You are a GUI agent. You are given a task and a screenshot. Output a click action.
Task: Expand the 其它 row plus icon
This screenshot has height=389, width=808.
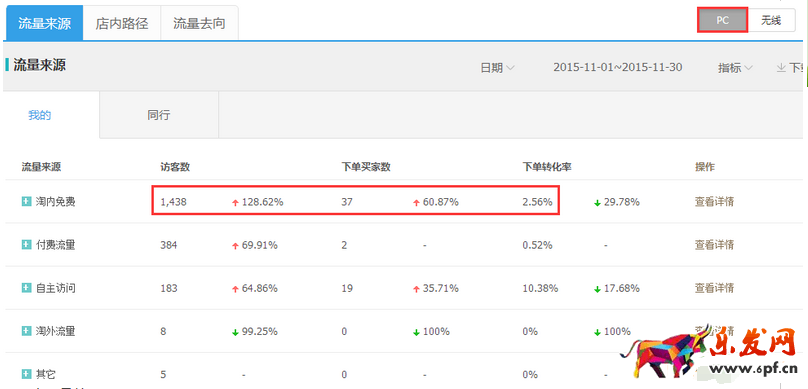tap(26, 374)
